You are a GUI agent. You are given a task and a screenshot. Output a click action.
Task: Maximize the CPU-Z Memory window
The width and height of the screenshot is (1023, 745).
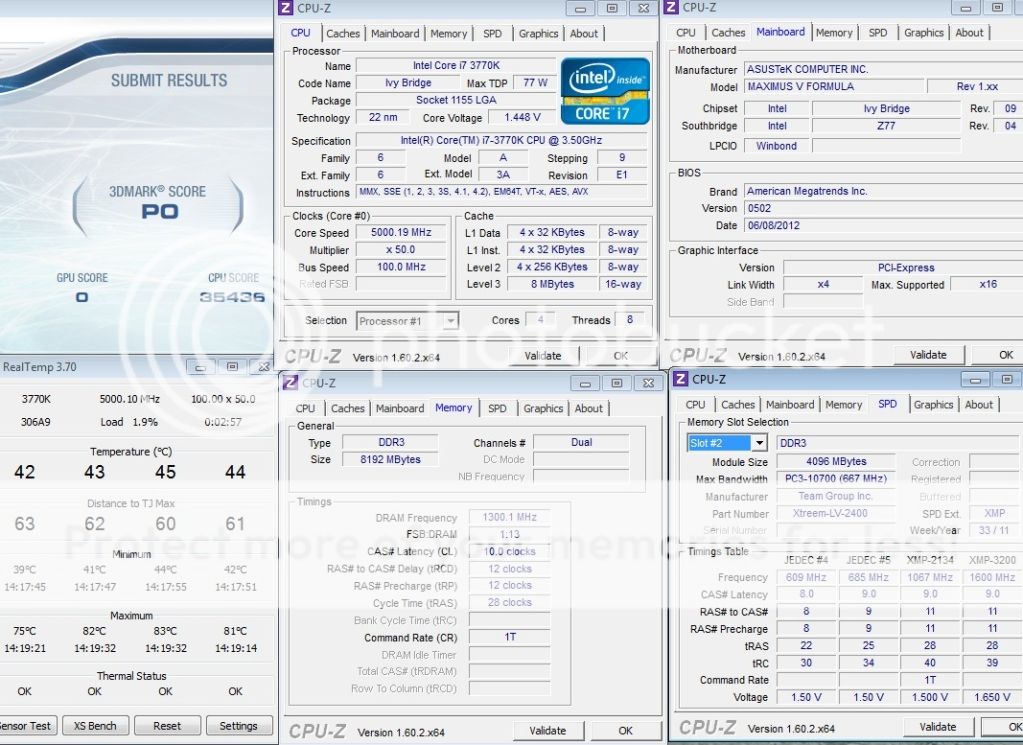(616, 382)
